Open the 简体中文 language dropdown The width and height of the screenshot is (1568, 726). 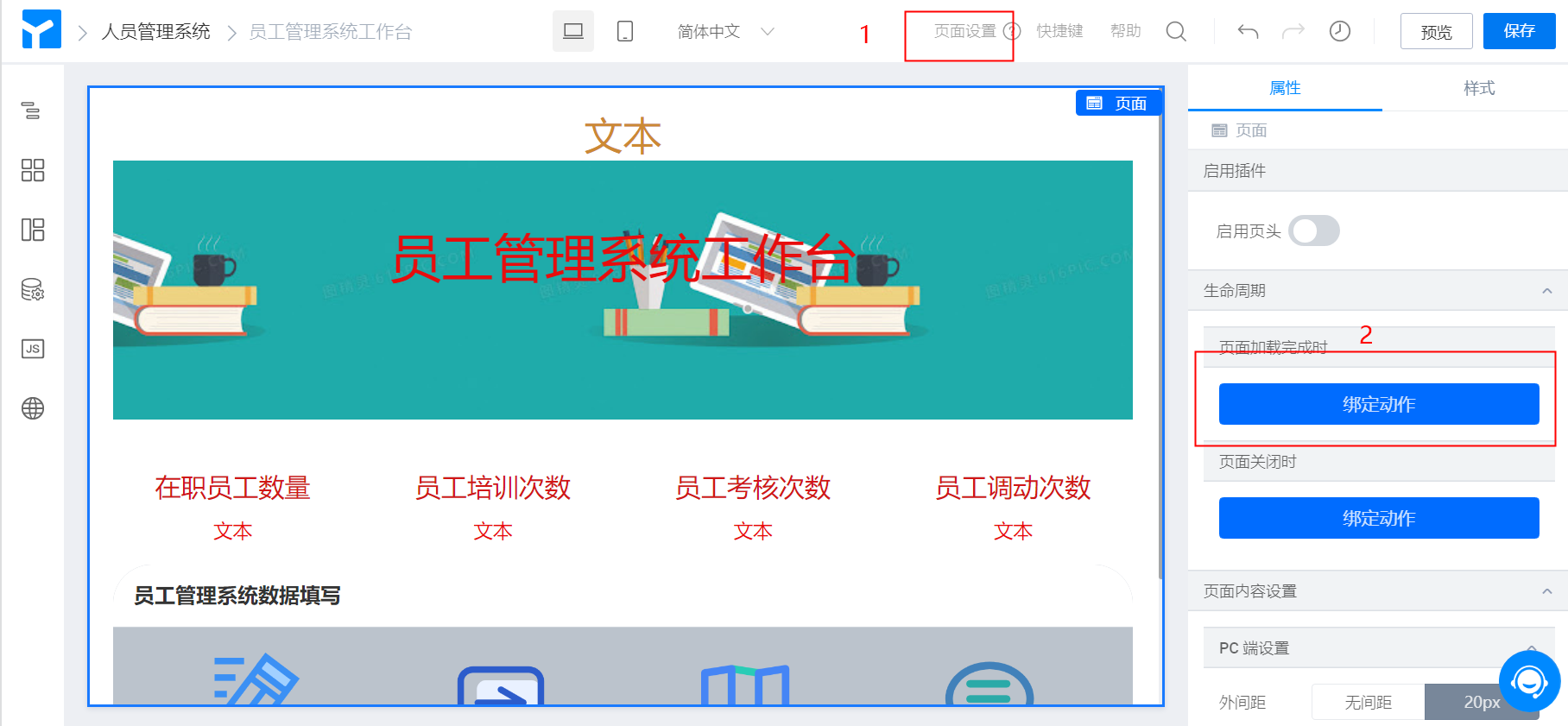725,31
